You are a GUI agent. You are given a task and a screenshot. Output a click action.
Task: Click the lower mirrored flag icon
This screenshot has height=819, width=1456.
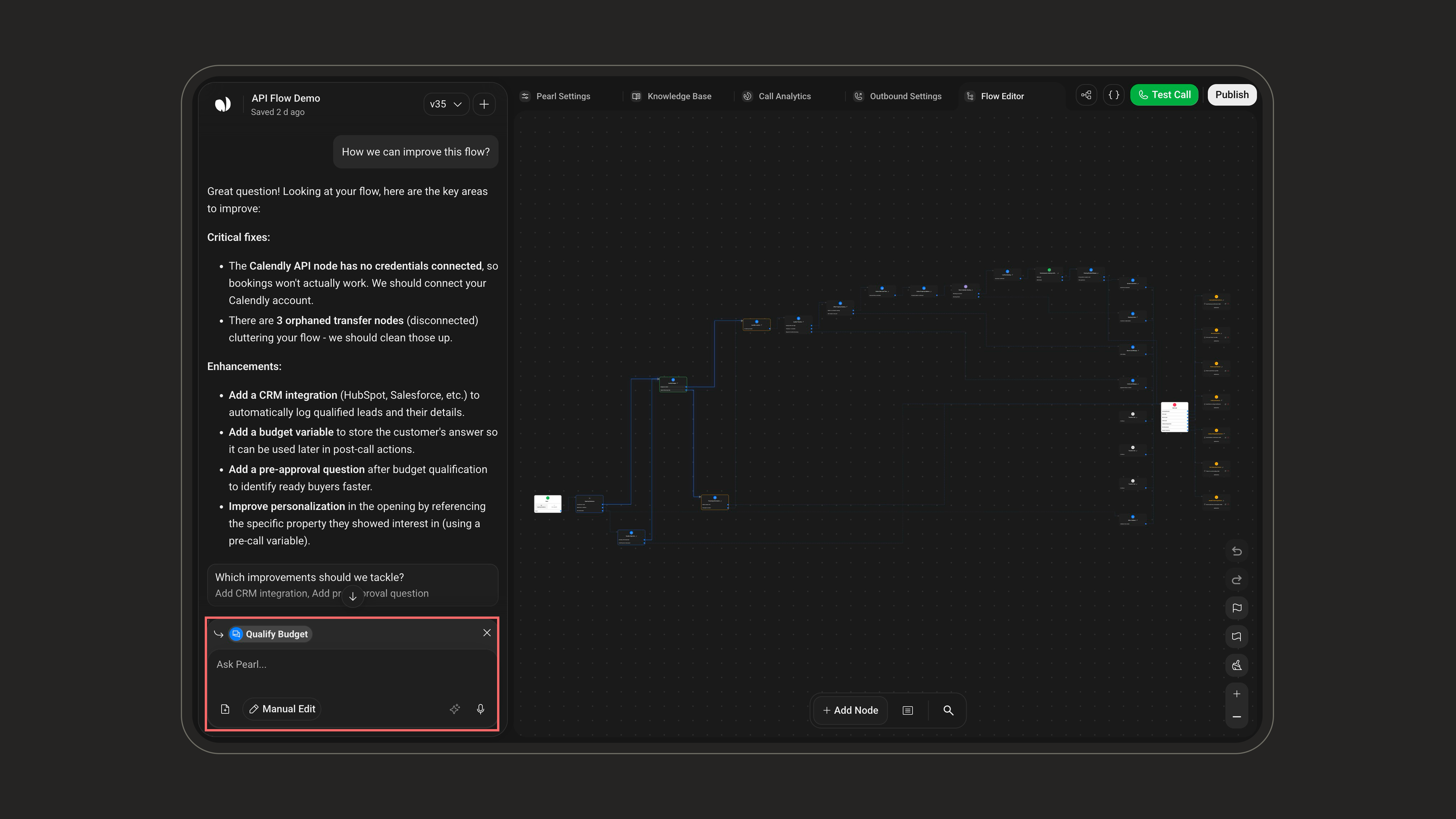1237,636
